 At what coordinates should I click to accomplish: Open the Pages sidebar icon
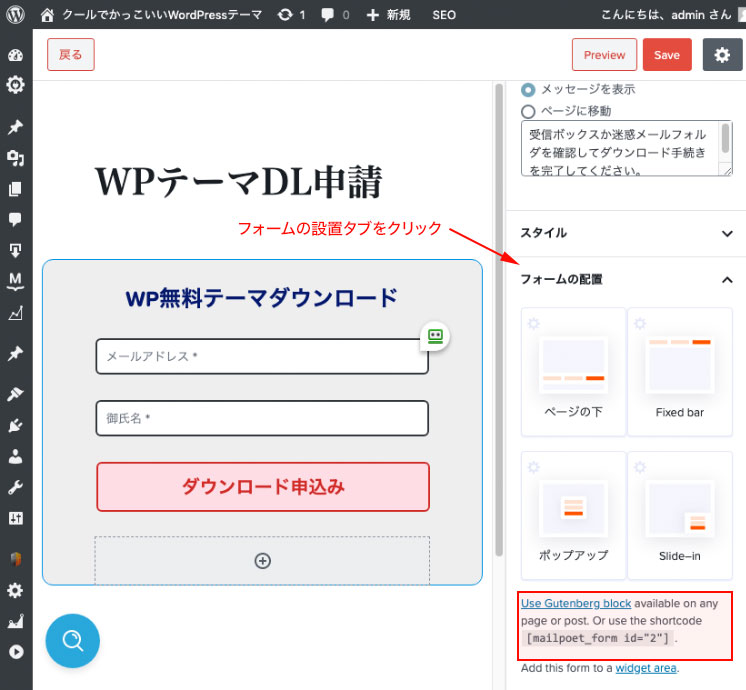(x=15, y=189)
